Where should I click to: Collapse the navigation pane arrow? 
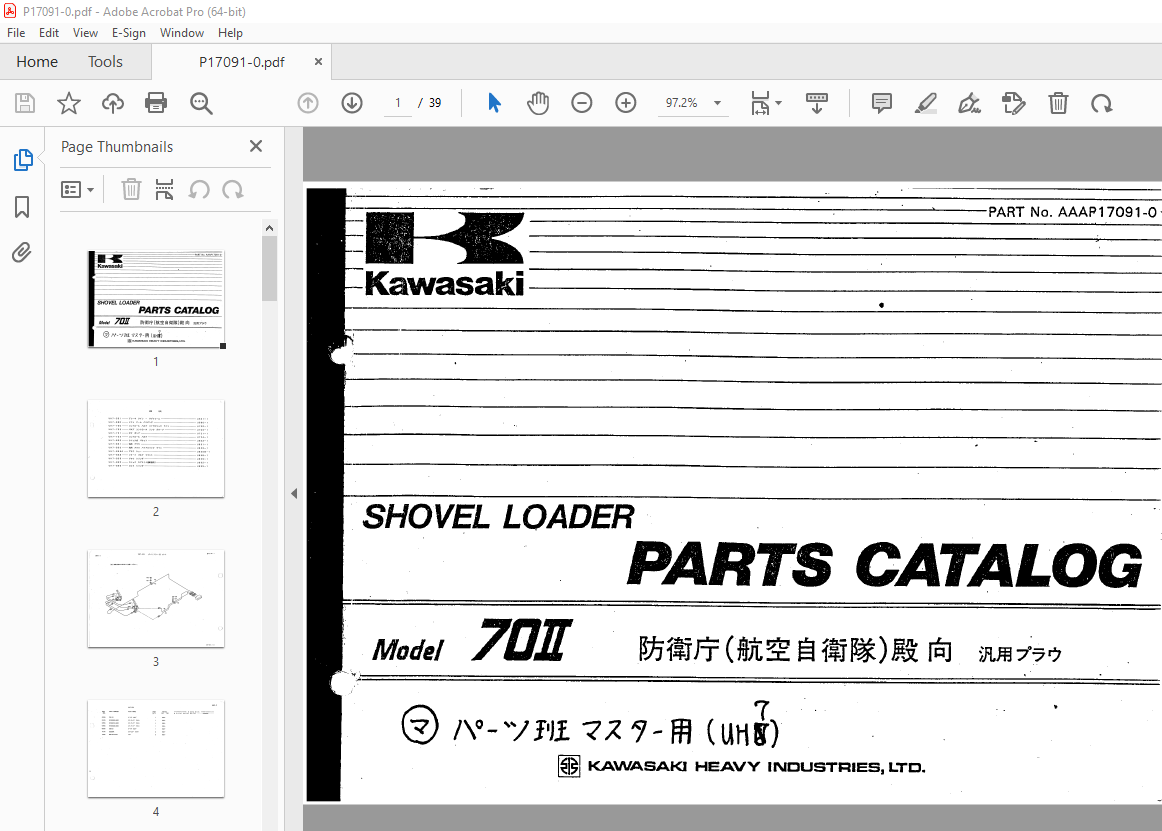tap(294, 493)
